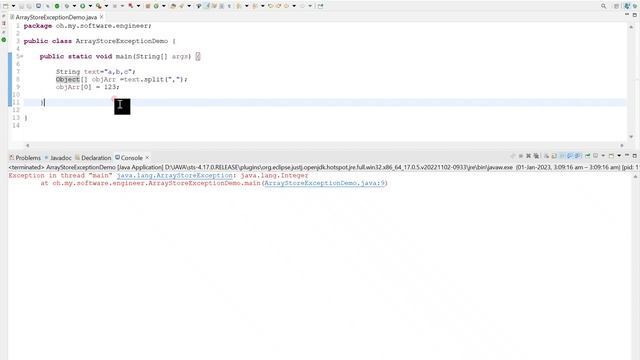The width and height of the screenshot is (640, 360).
Task: Expand the New Java Class dropdown arrow
Action: pos(164,6)
